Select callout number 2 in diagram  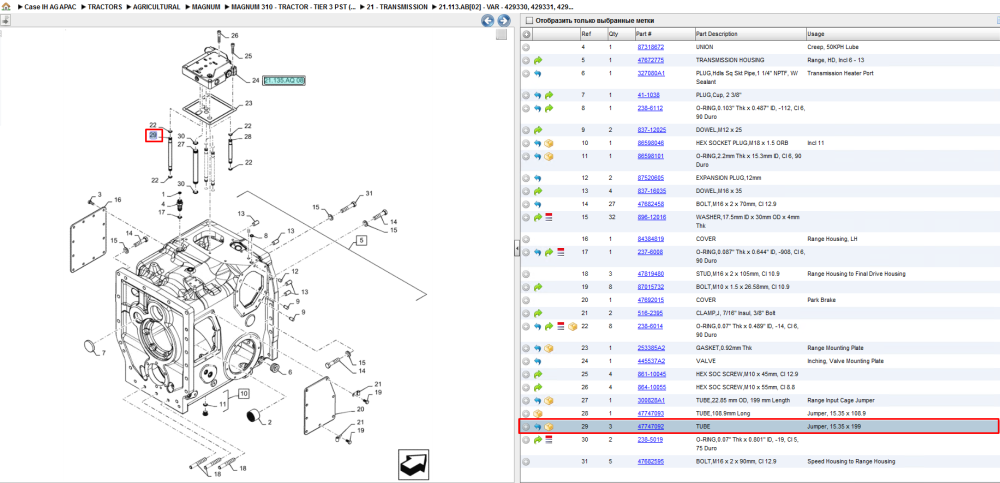[269, 422]
